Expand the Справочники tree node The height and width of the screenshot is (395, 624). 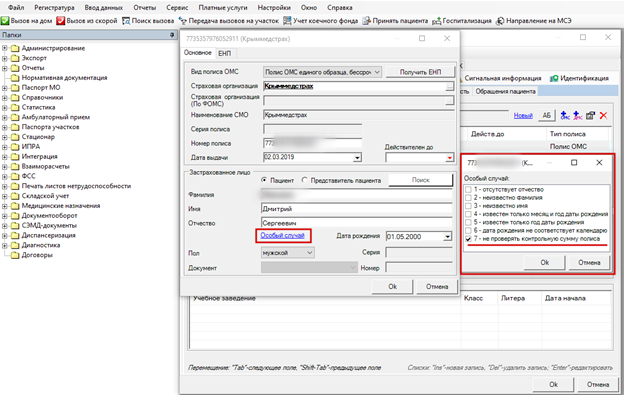click(x=5, y=97)
